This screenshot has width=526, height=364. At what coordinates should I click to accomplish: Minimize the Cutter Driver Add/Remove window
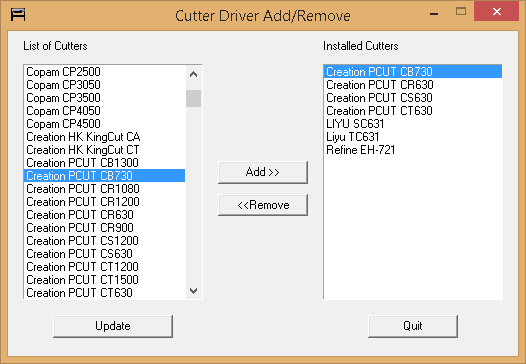434,13
